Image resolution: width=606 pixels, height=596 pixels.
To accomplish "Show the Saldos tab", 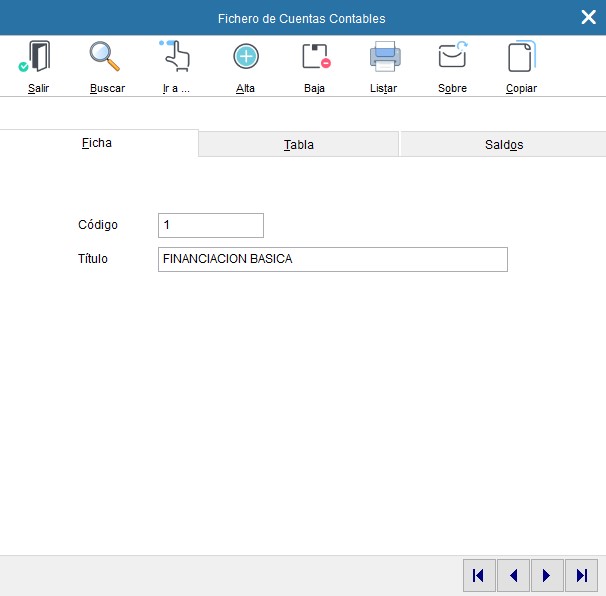I will (x=503, y=145).
